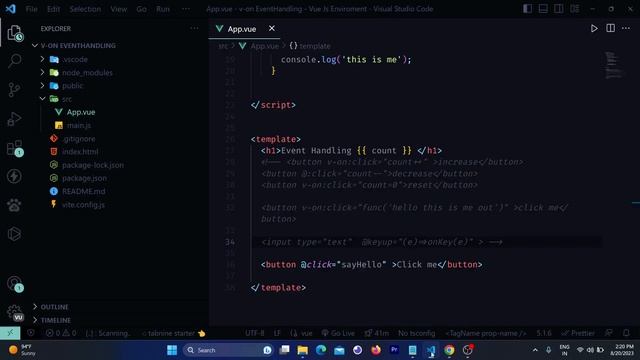Click the src breadcrumb segment

tap(223, 46)
